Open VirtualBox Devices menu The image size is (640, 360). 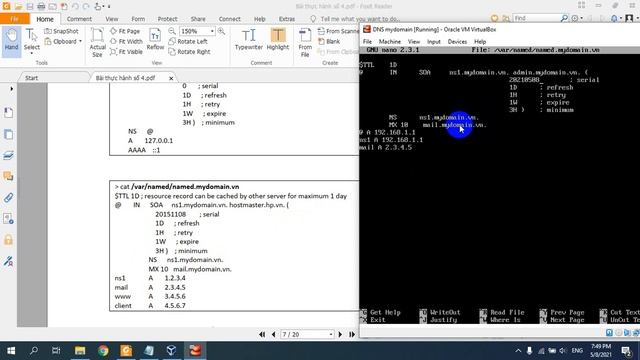pyautogui.click(x=457, y=42)
